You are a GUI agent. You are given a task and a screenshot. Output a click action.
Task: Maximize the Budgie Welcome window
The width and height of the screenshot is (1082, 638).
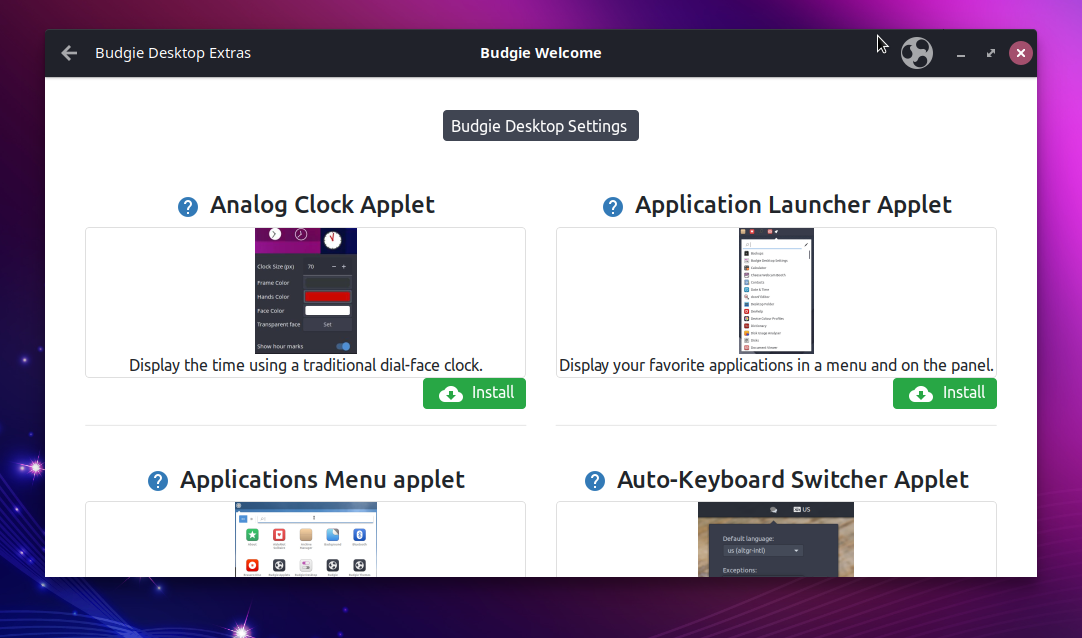tap(991, 53)
